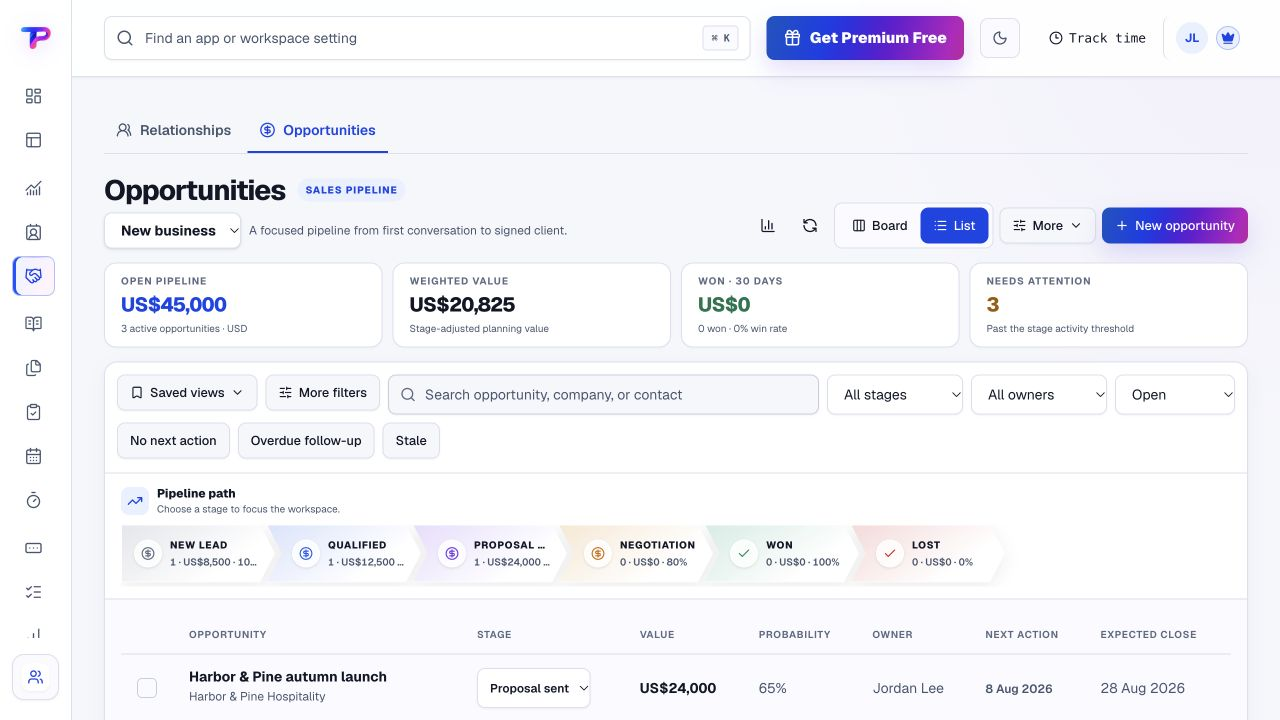
Task: Open the All stages dropdown
Action: click(x=895, y=395)
